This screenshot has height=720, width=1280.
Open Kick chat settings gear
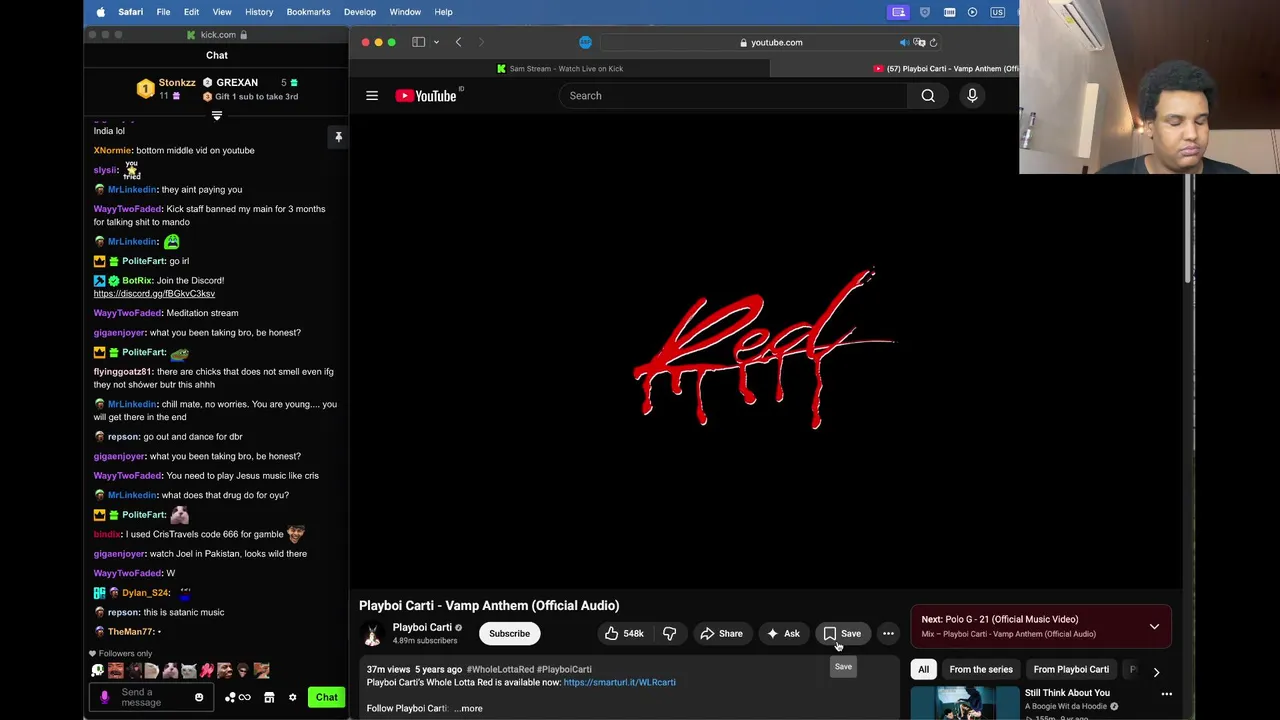coord(292,698)
